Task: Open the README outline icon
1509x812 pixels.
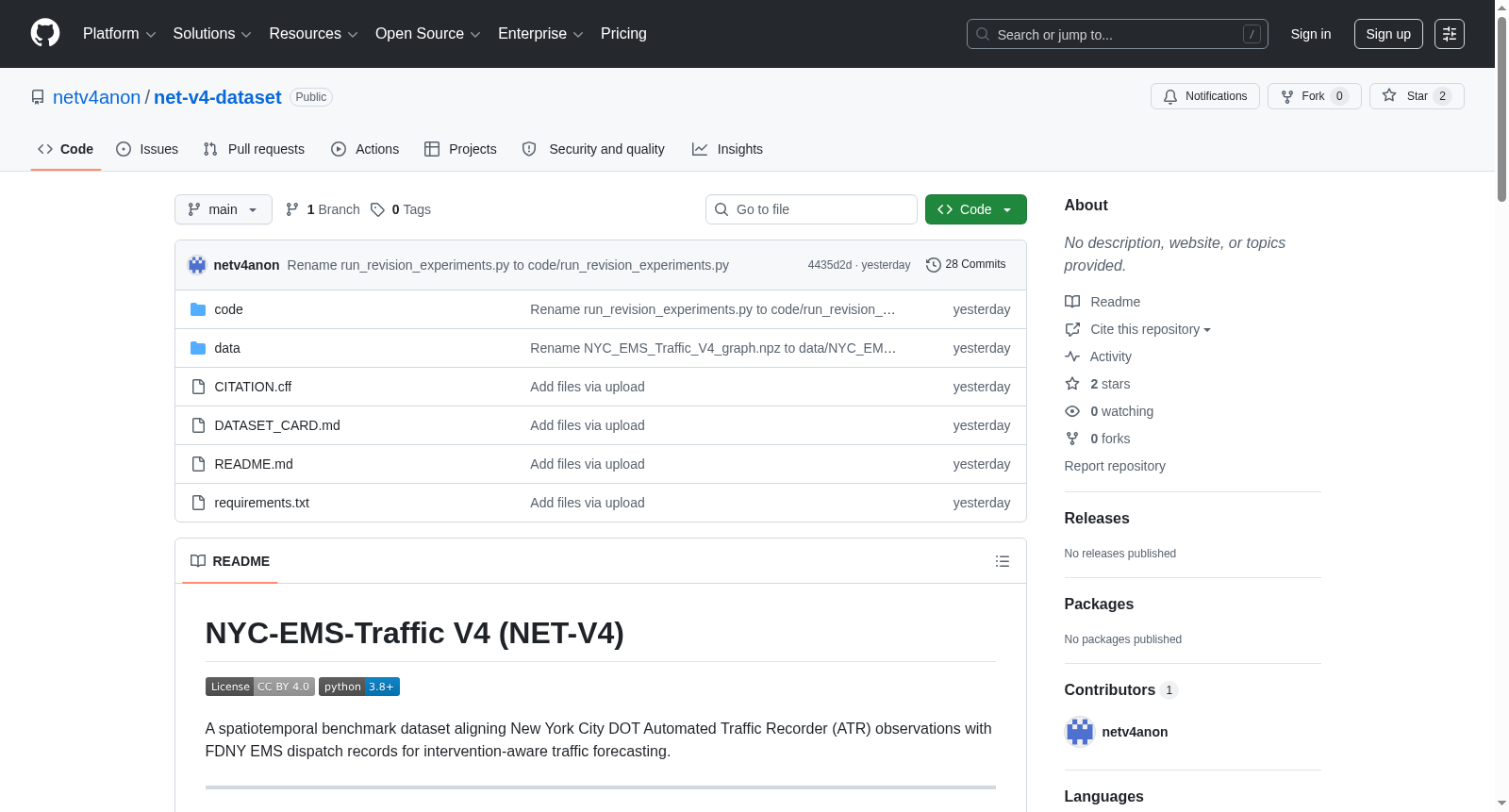Action: (x=1003, y=561)
